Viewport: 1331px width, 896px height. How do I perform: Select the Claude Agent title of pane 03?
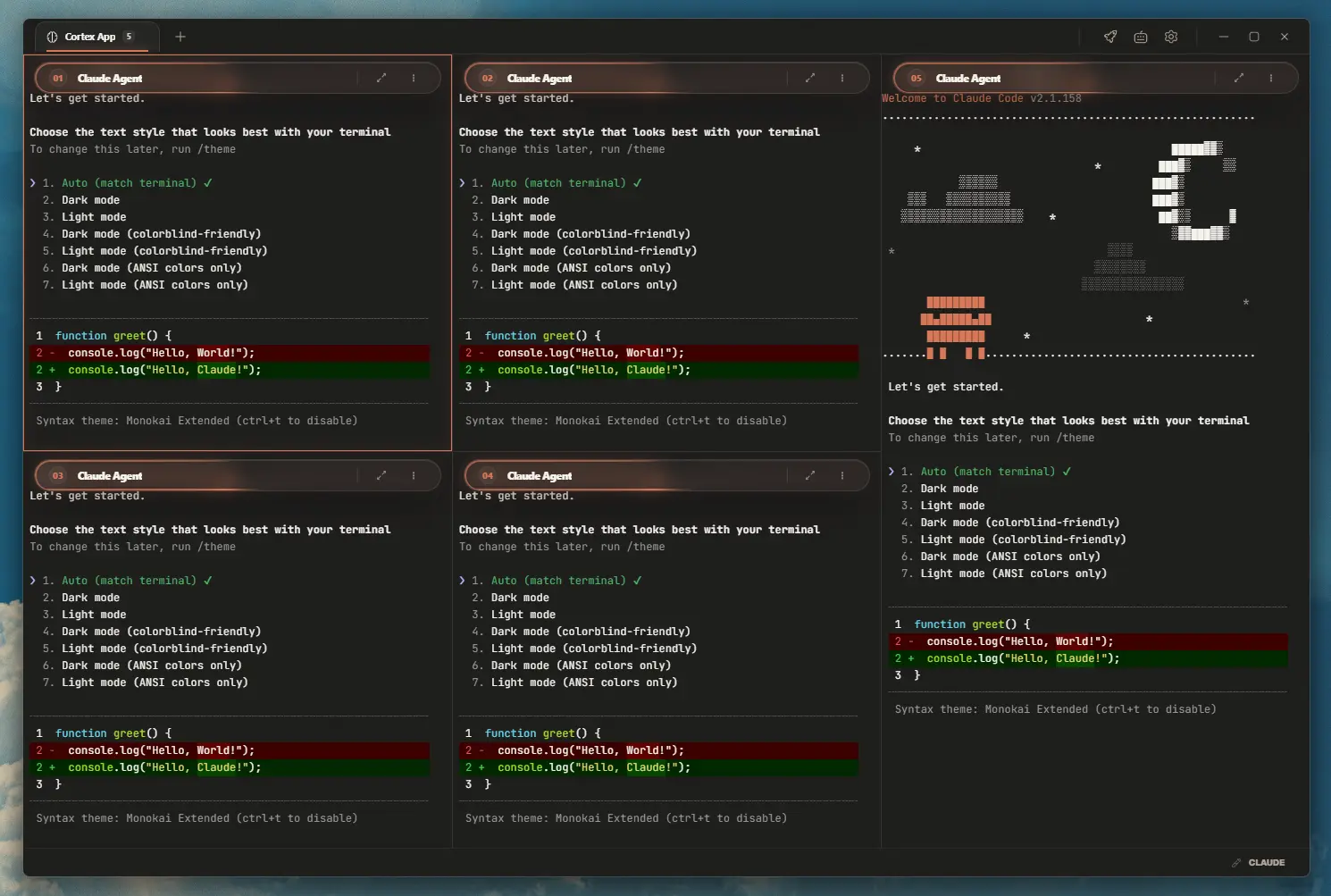[110, 476]
